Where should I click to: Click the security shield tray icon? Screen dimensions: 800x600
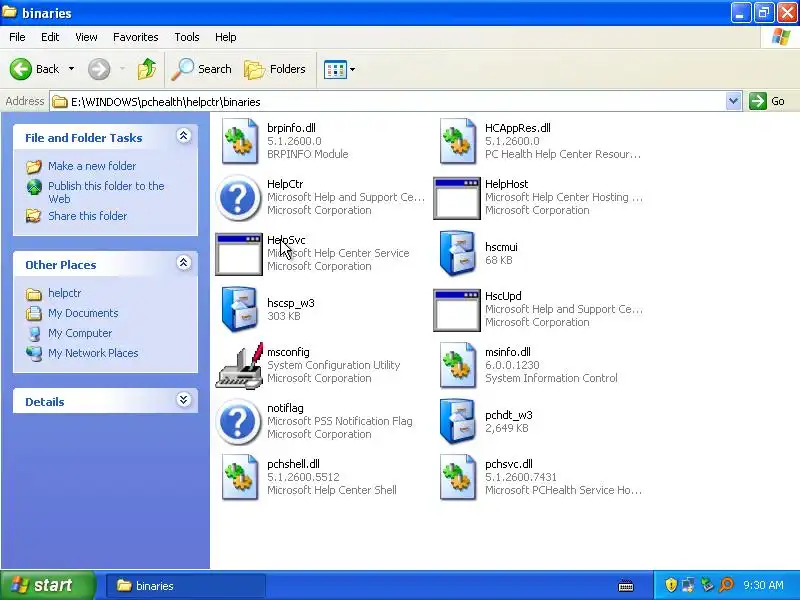[671, 585]
